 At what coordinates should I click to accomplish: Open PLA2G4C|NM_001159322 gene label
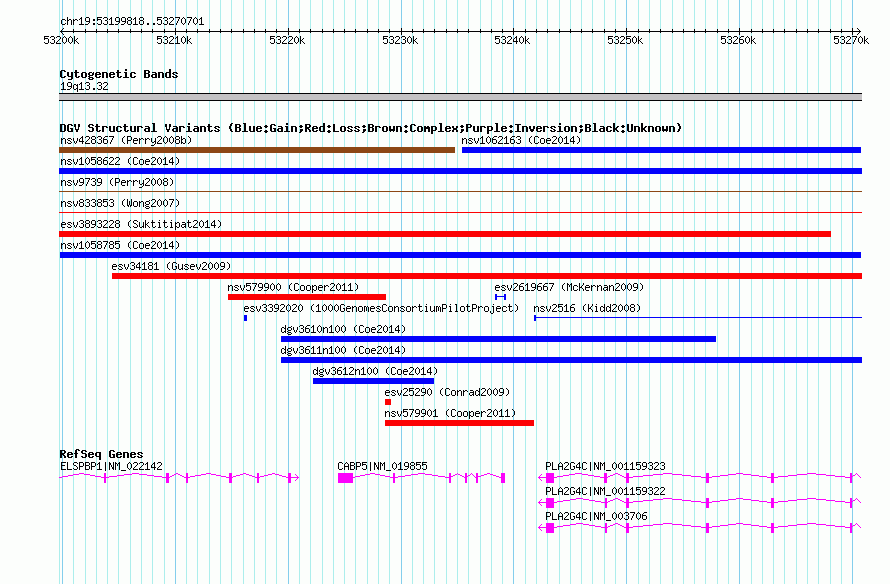[x=605, y=491]
